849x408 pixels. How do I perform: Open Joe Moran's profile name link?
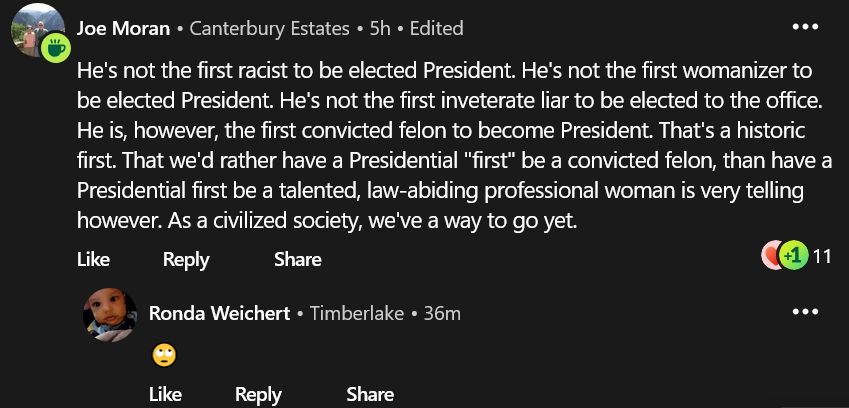click(123, 28)
